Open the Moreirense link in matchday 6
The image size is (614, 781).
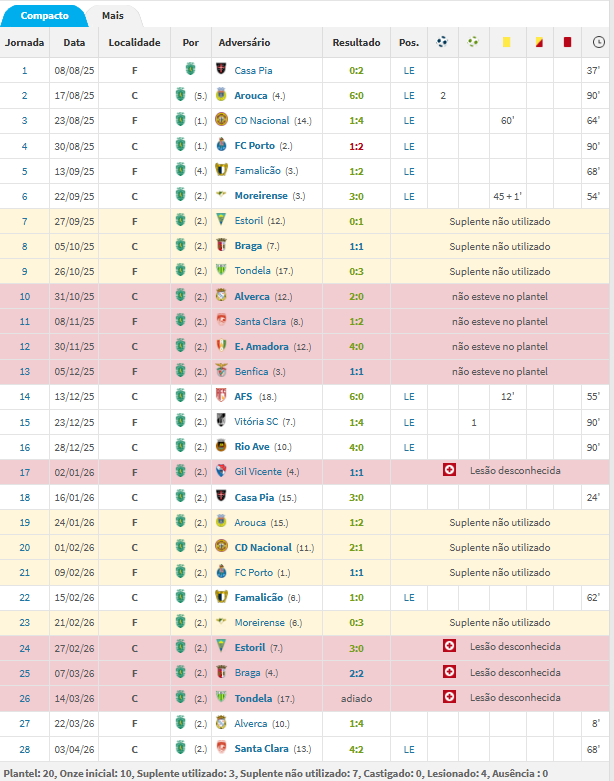[261, 196]
